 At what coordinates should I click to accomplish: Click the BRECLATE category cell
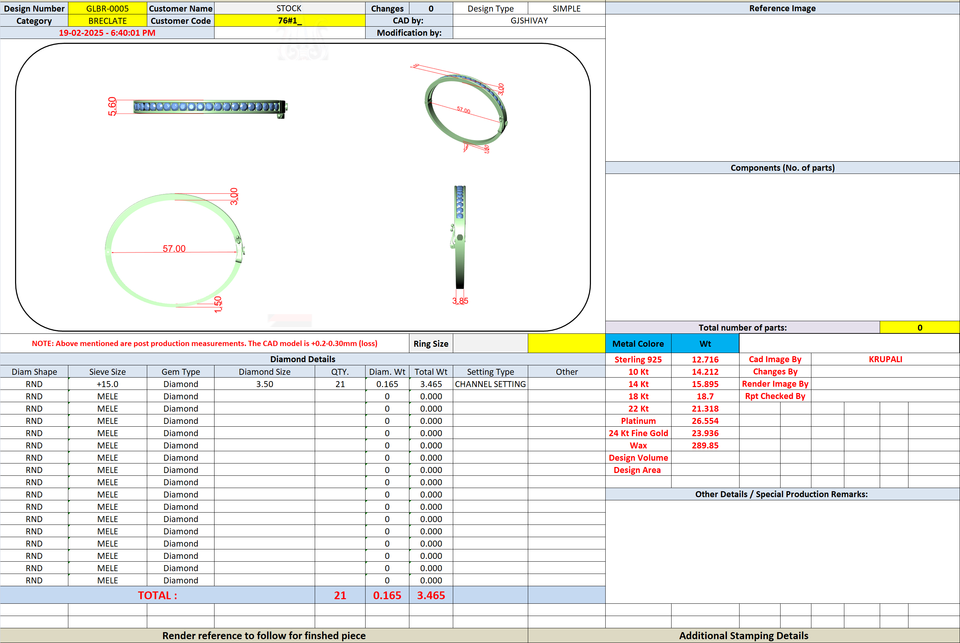pos(107,21)
